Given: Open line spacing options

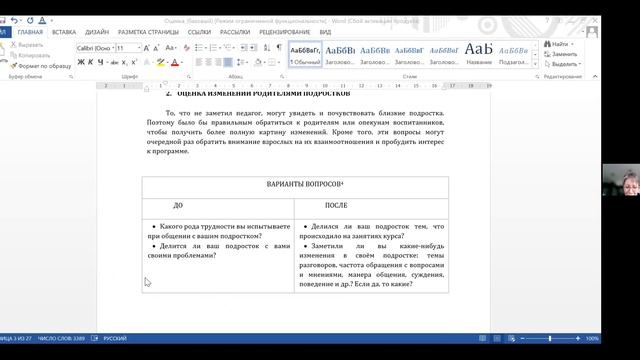Looking at the screenshot, I should coord(241,62).
